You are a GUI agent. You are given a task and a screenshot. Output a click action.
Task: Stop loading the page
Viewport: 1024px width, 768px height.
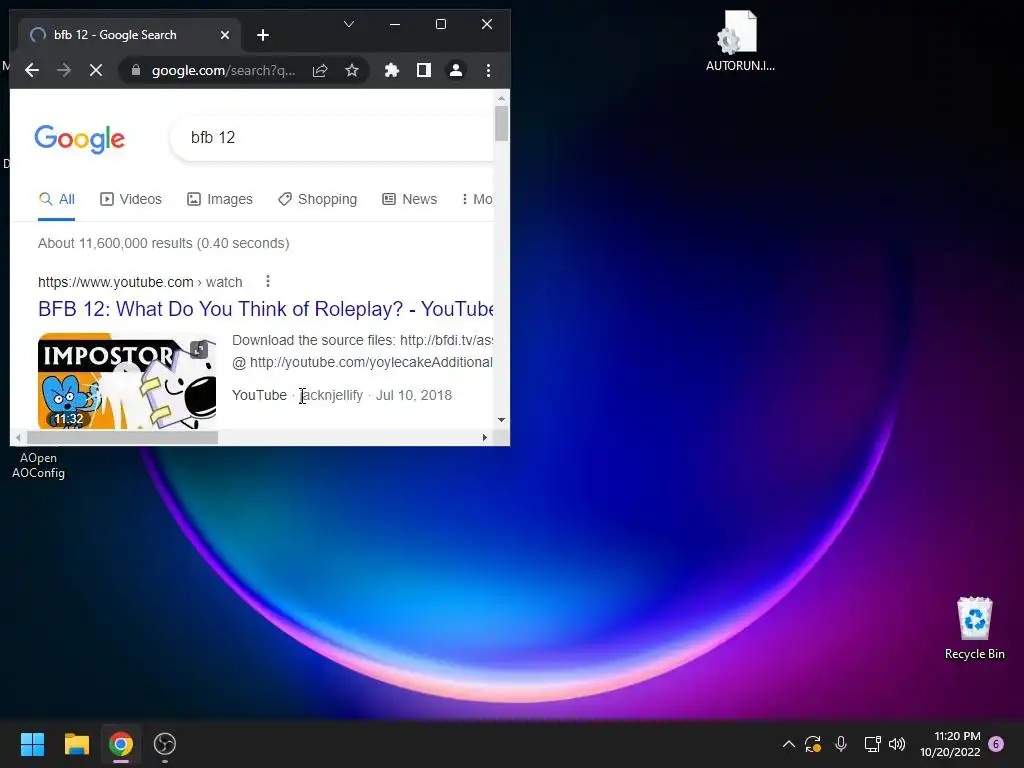(95, 70)
